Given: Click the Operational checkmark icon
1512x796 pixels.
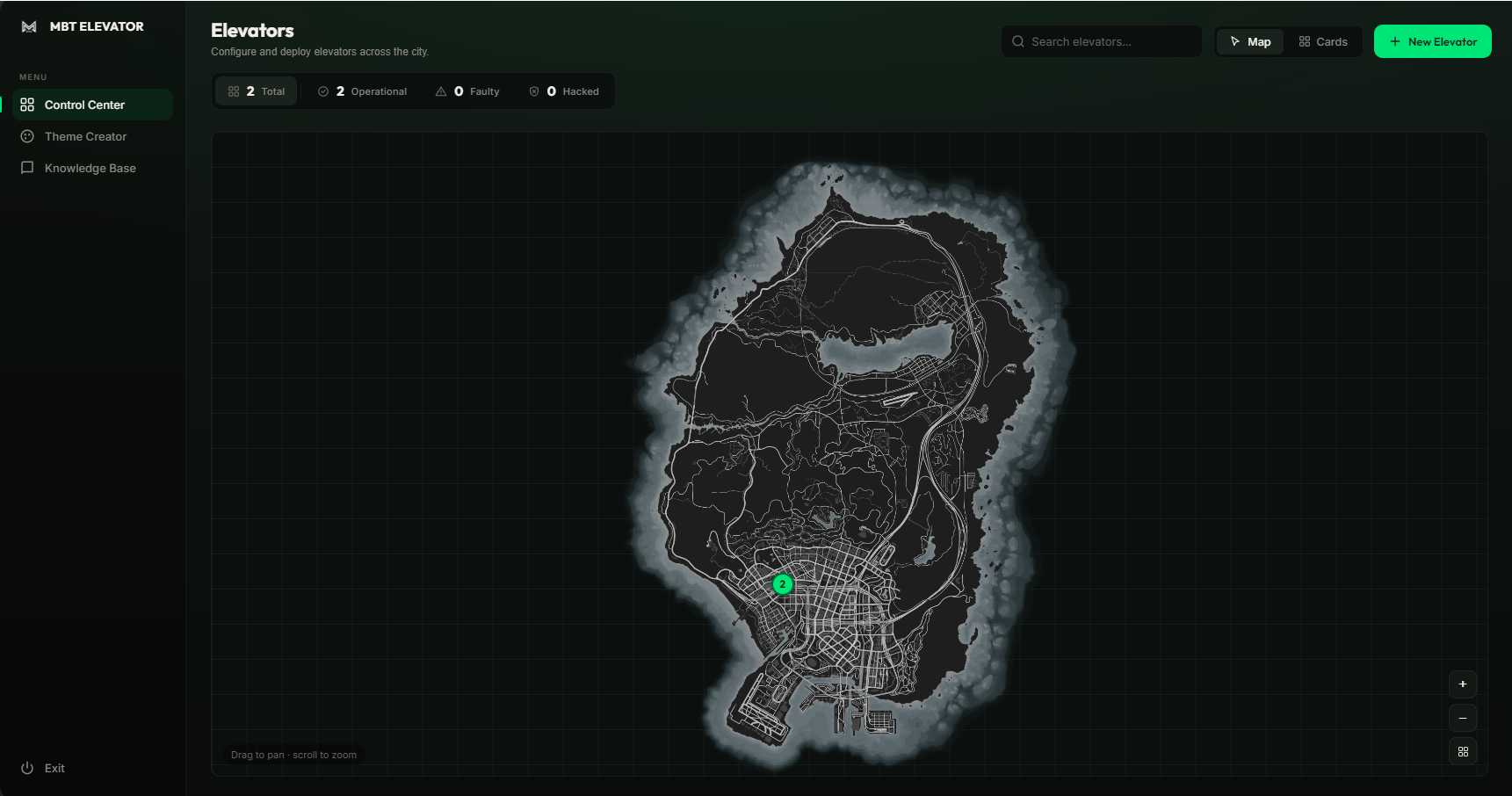Looking at the screenshot, I should tap(323, 91).
